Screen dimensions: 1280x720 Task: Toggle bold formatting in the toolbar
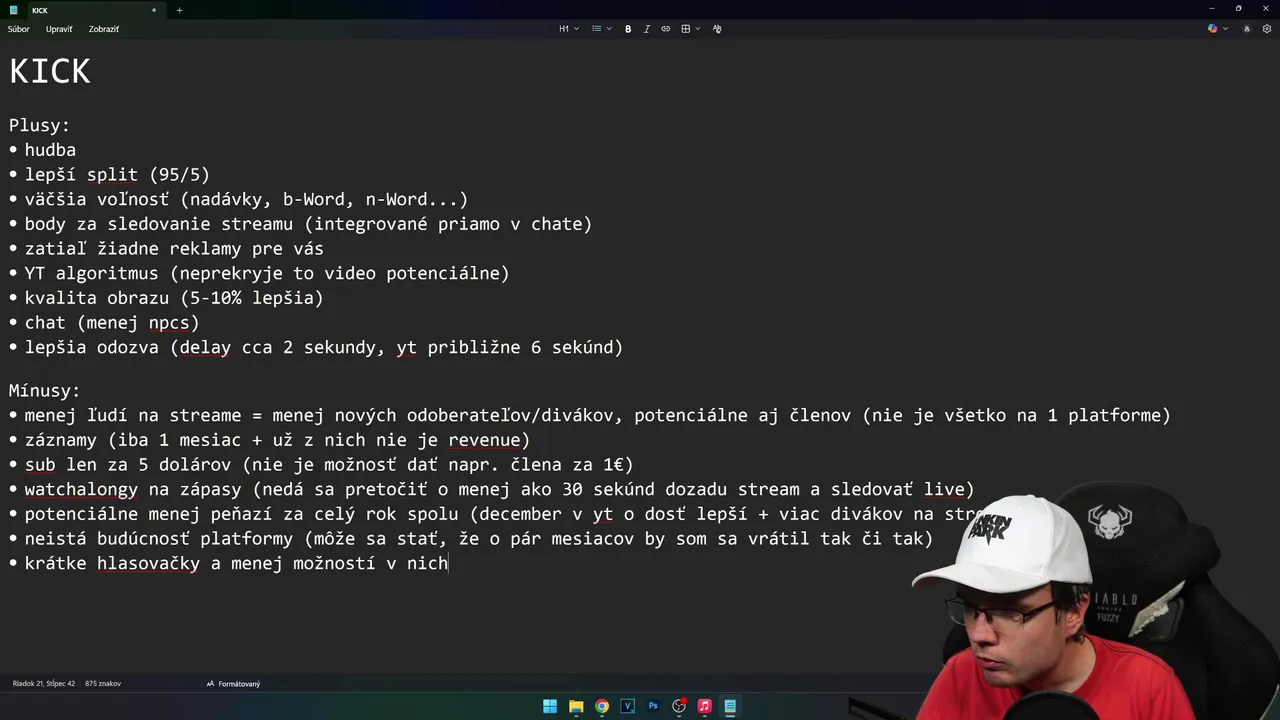(x=628, y=29)
